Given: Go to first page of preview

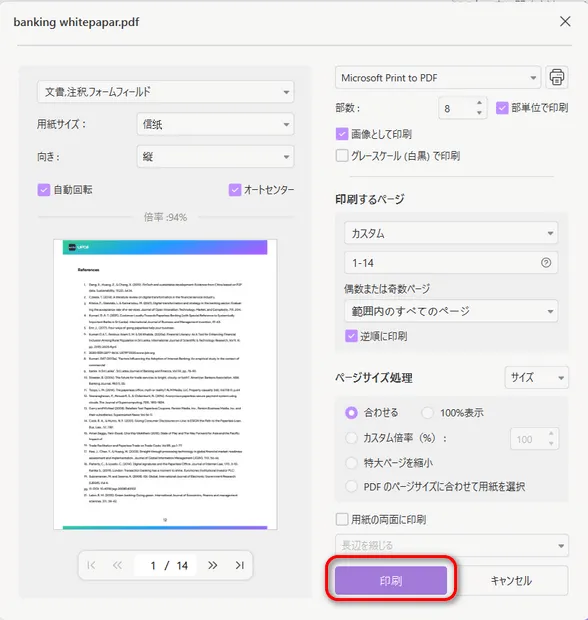Looking at the screenshot, I should 91,565.
